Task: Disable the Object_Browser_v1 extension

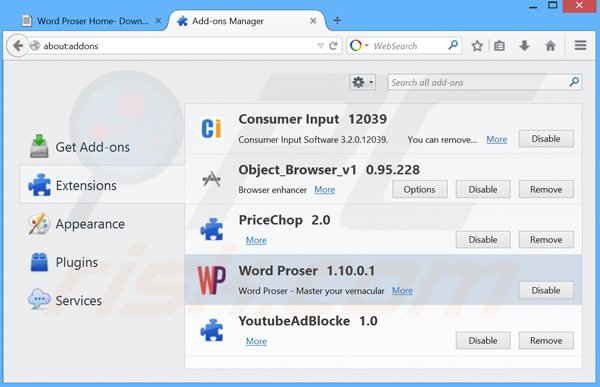Action: [483, 189]
